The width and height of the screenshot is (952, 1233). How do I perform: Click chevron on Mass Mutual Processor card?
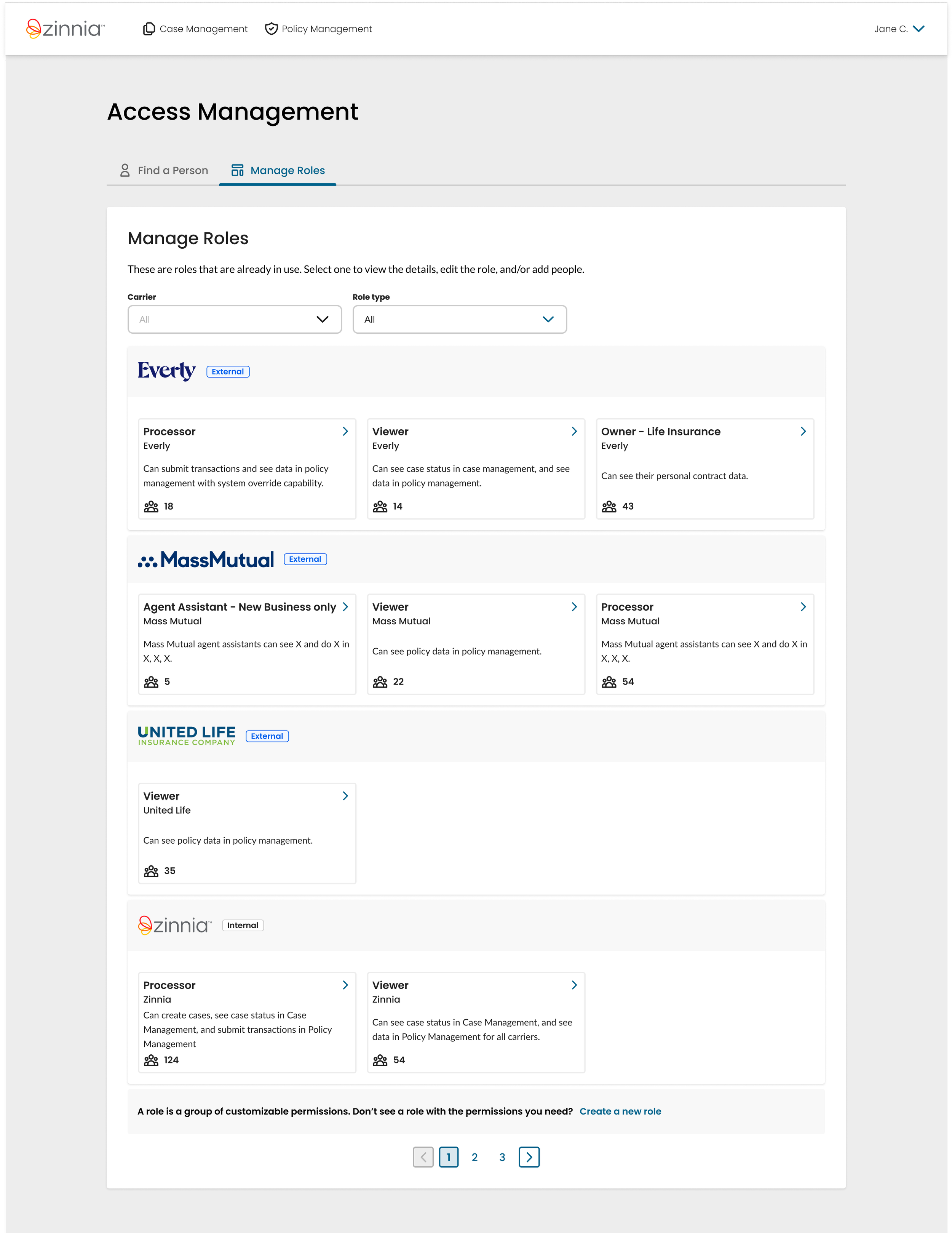(x=803, y=607)
